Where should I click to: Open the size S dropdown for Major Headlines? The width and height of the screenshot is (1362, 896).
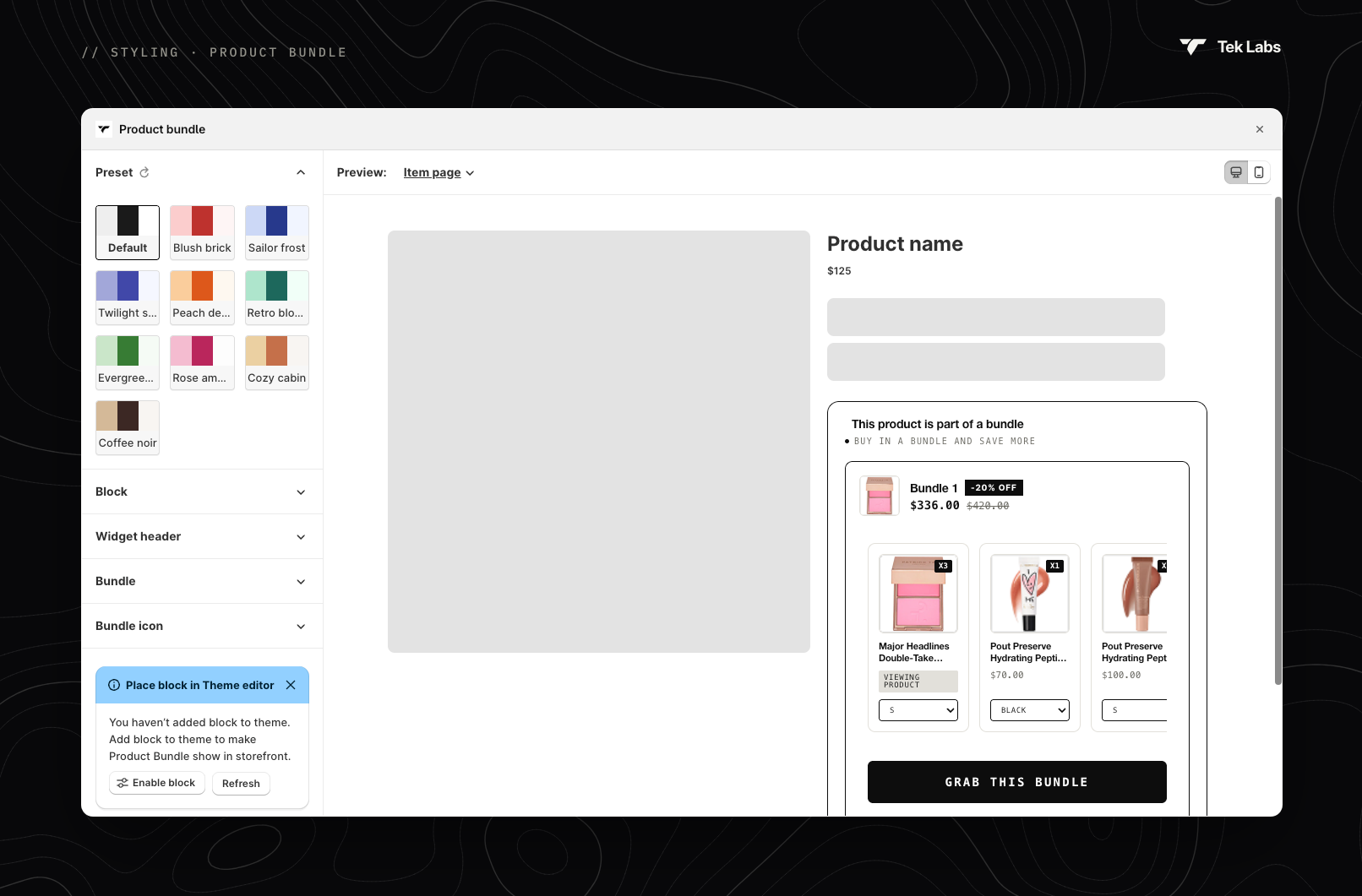[918, 710]
